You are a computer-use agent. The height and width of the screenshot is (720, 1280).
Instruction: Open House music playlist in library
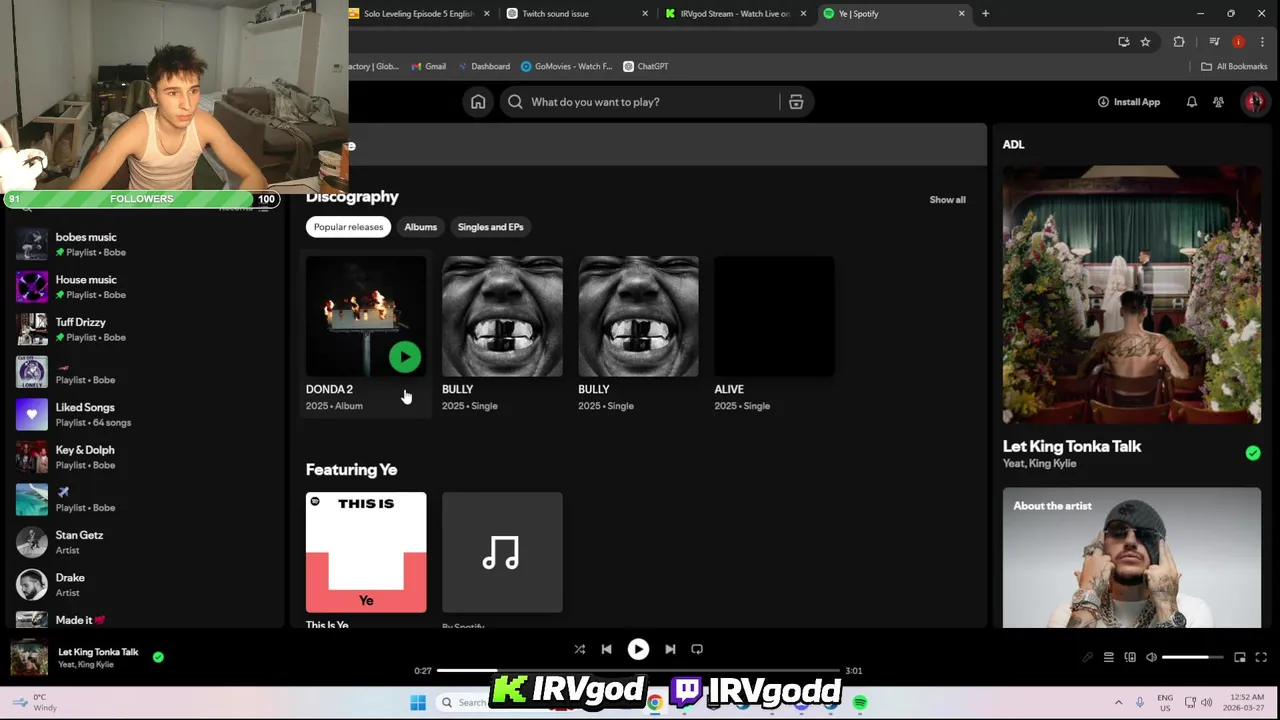145,287
